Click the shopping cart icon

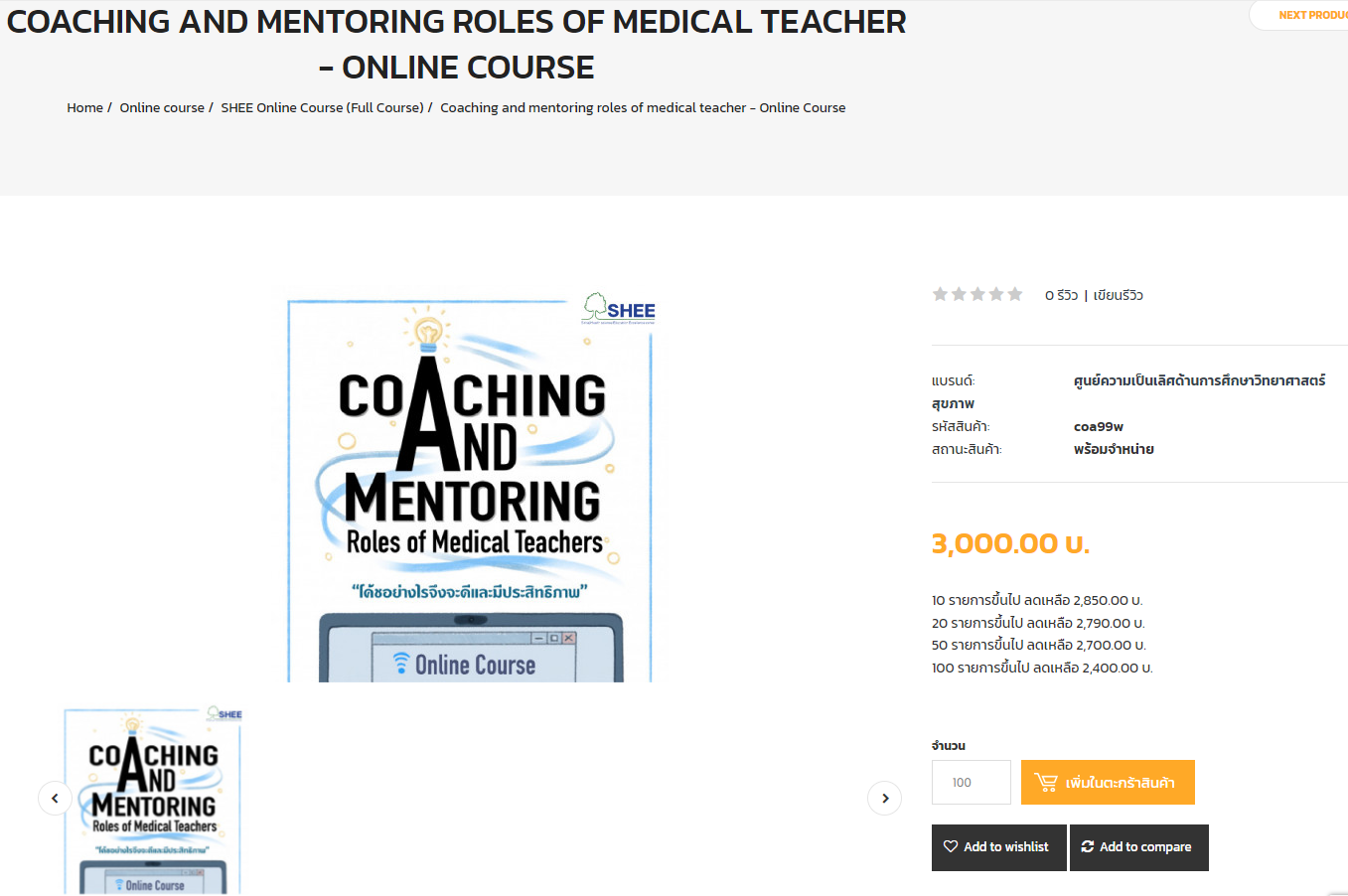1045,783
